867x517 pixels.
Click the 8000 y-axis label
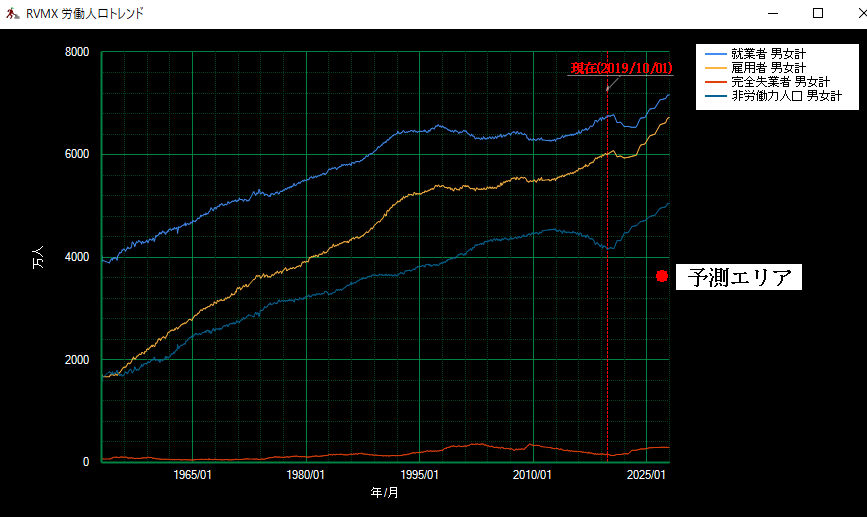(77, 52)
